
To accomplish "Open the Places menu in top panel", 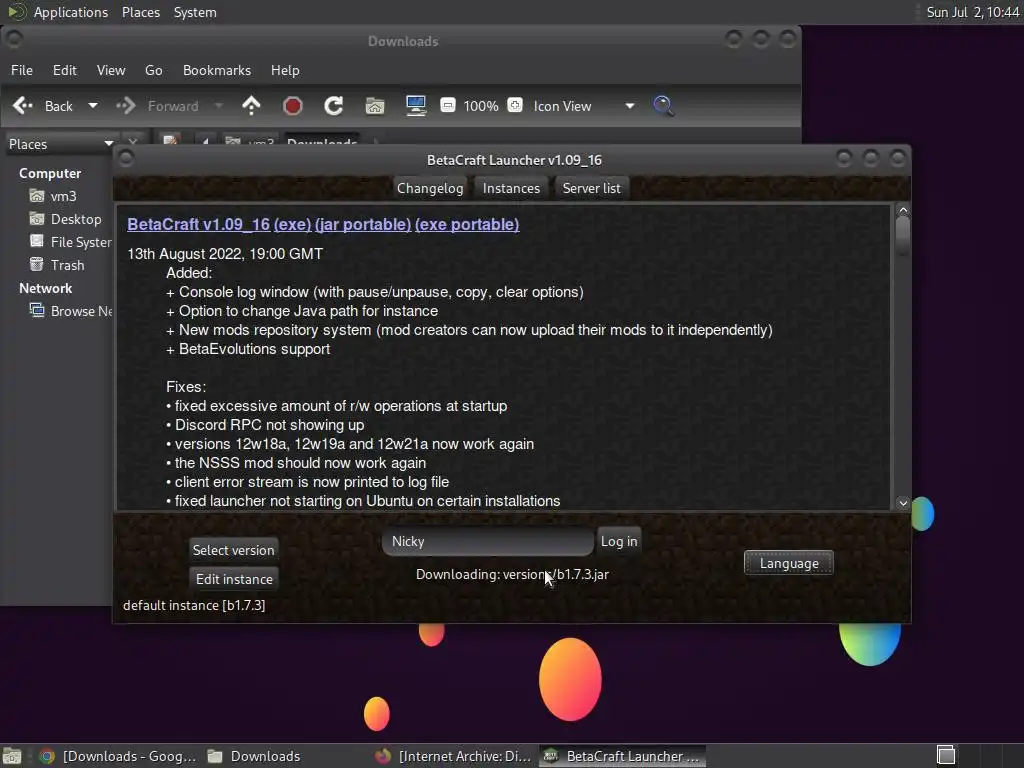I will coord(141,12).
